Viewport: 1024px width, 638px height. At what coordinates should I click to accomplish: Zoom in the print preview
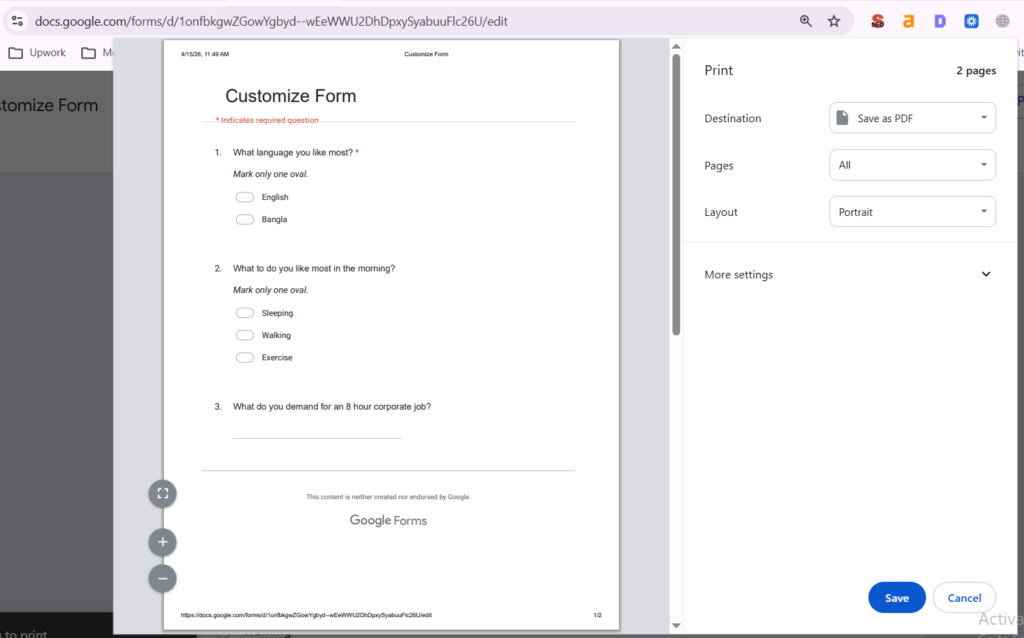click(x=163, y=542)
